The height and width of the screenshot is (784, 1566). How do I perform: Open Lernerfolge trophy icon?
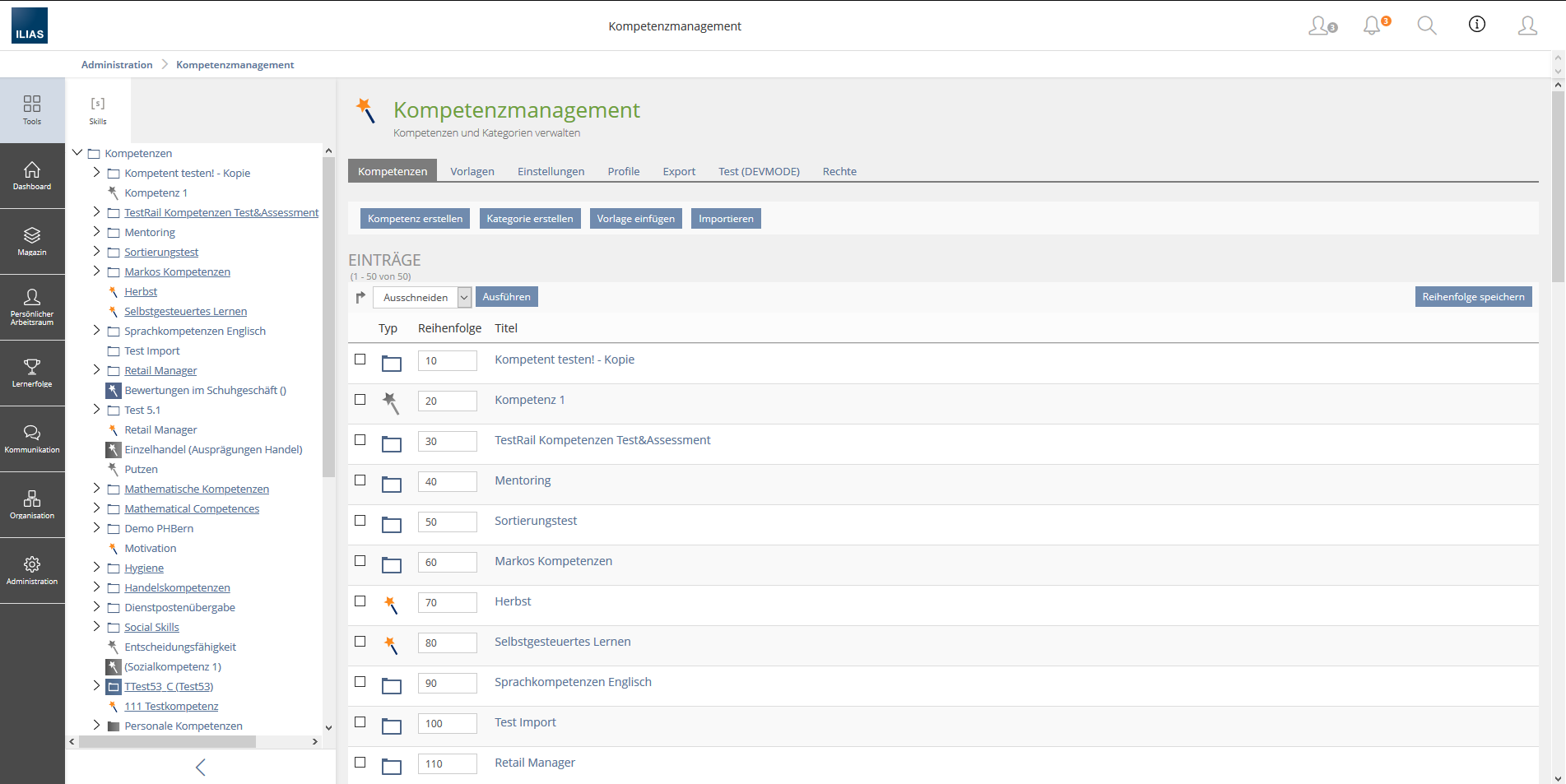32,373
